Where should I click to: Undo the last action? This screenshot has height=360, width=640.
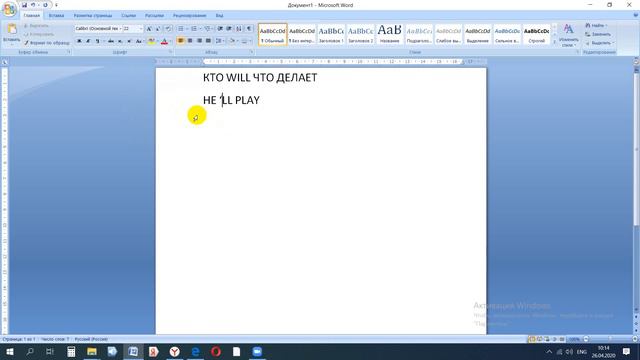(x=33, y=5)
